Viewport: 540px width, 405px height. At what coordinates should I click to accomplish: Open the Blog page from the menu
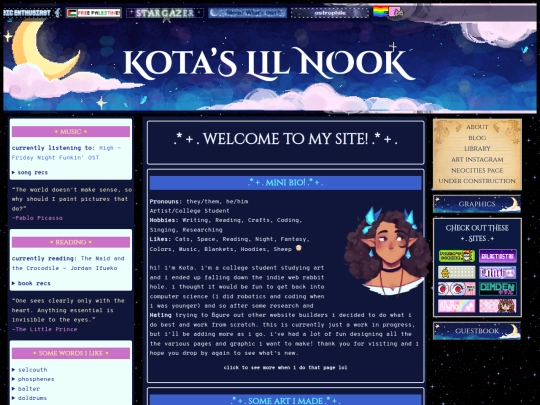[x=477, y=138]
